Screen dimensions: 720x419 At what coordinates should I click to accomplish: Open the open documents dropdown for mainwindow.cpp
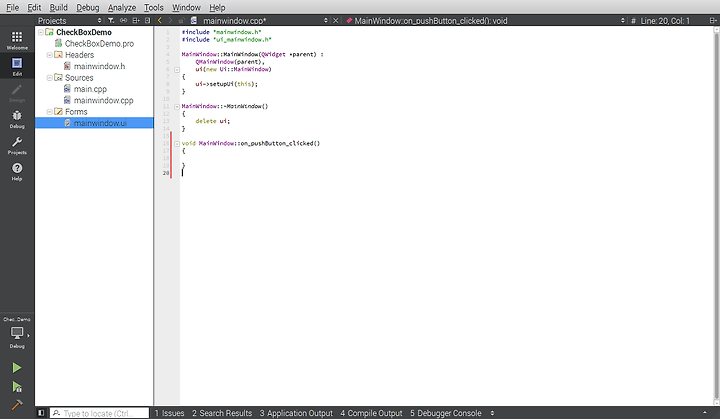pos(326,20)
